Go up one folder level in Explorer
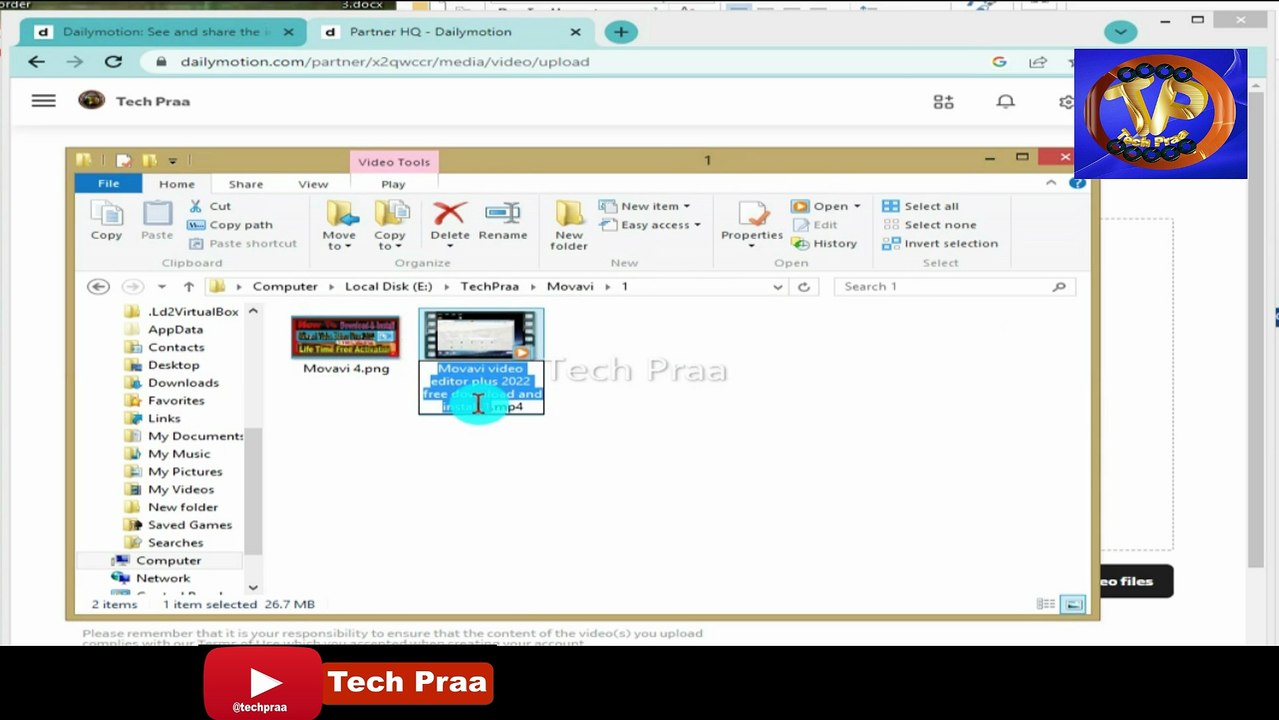The image size is (1279, 720). tap(188, 286)
